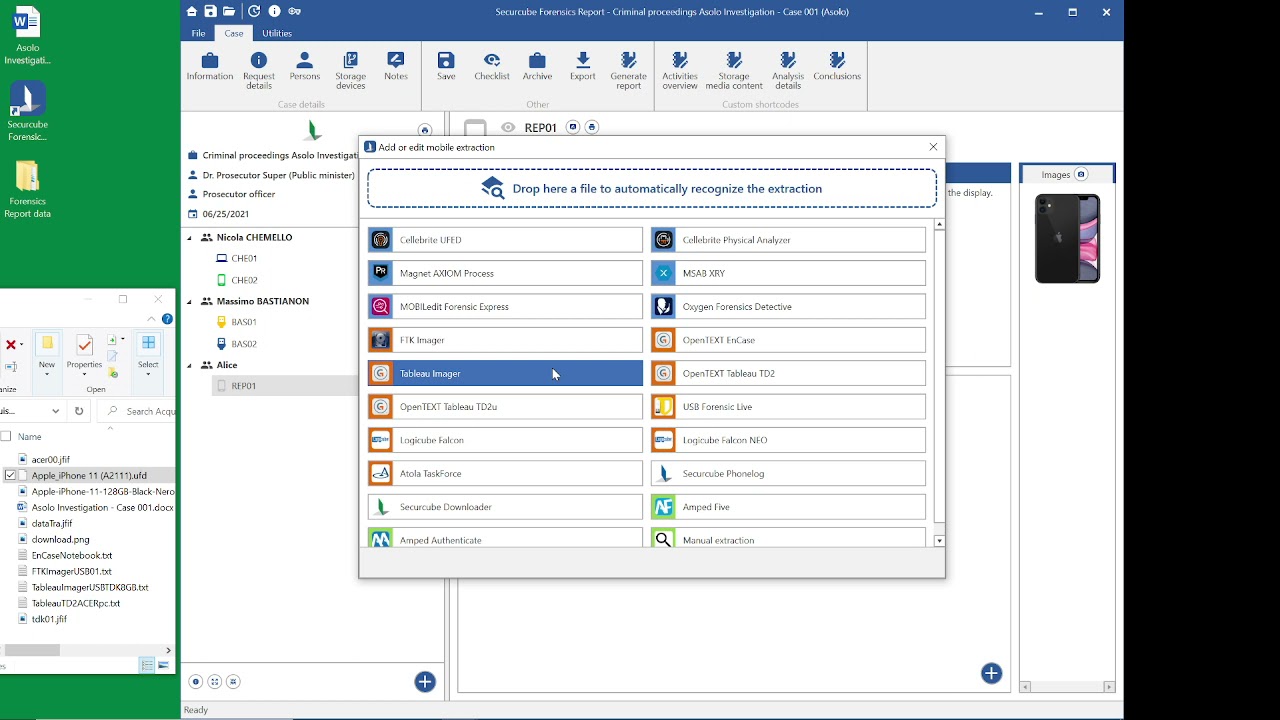
Task: Click the quick-access save disk icon
Action: coord(210,11)
